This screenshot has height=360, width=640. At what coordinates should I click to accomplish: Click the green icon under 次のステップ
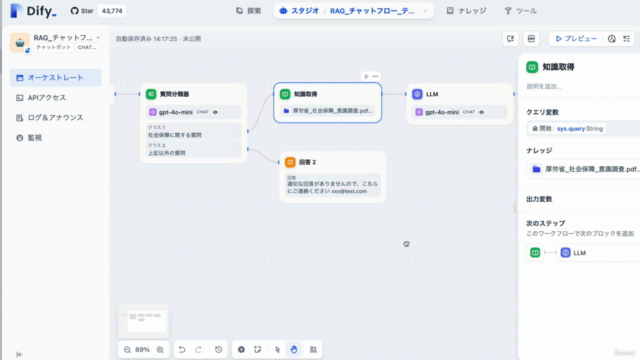[535, 253]
